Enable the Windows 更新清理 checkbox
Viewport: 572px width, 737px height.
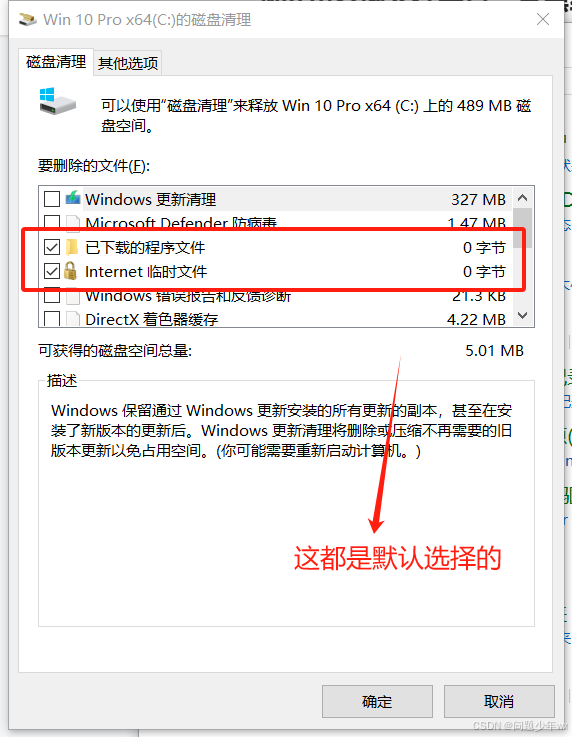52,199
